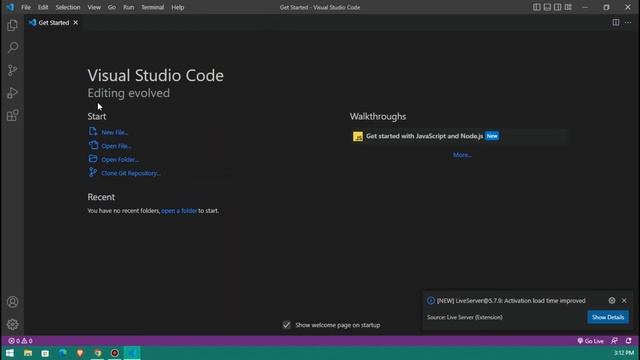Open the Explorer view in activity bar

click(13, 25)
